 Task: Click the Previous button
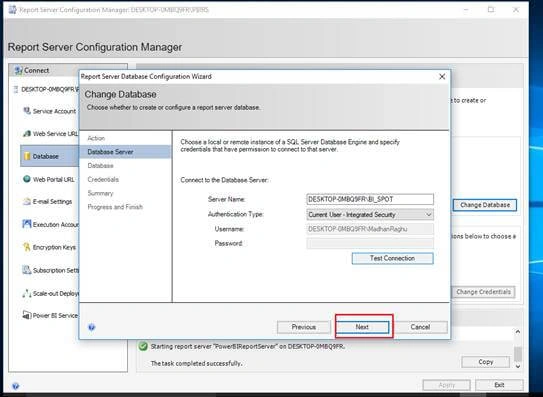pos(304,327)
